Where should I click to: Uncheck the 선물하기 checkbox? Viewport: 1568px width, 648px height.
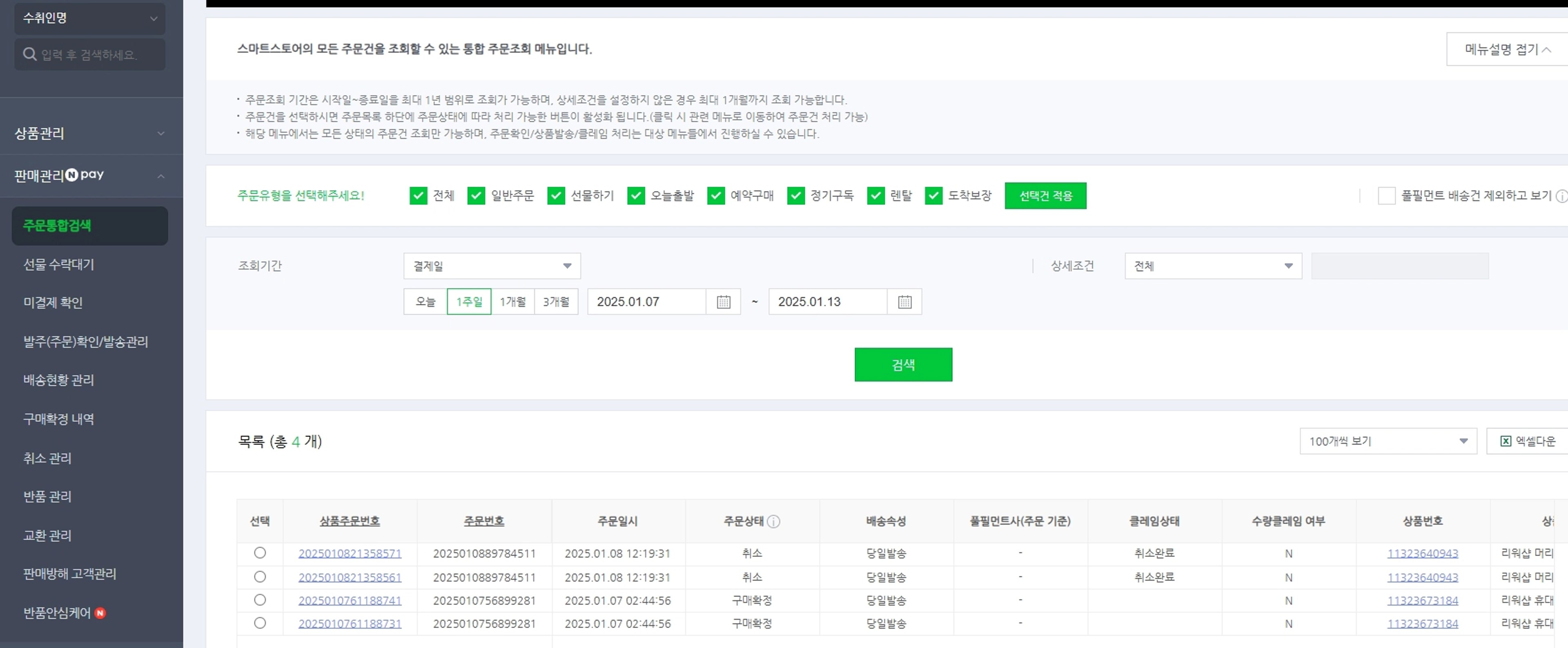(556, 195)
